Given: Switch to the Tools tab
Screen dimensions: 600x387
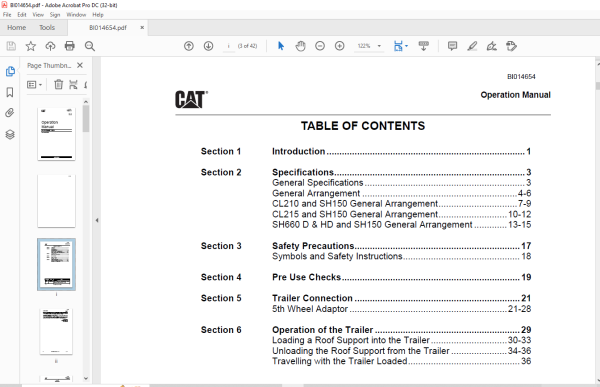Looking at the screenshot, I should [47, 28].
